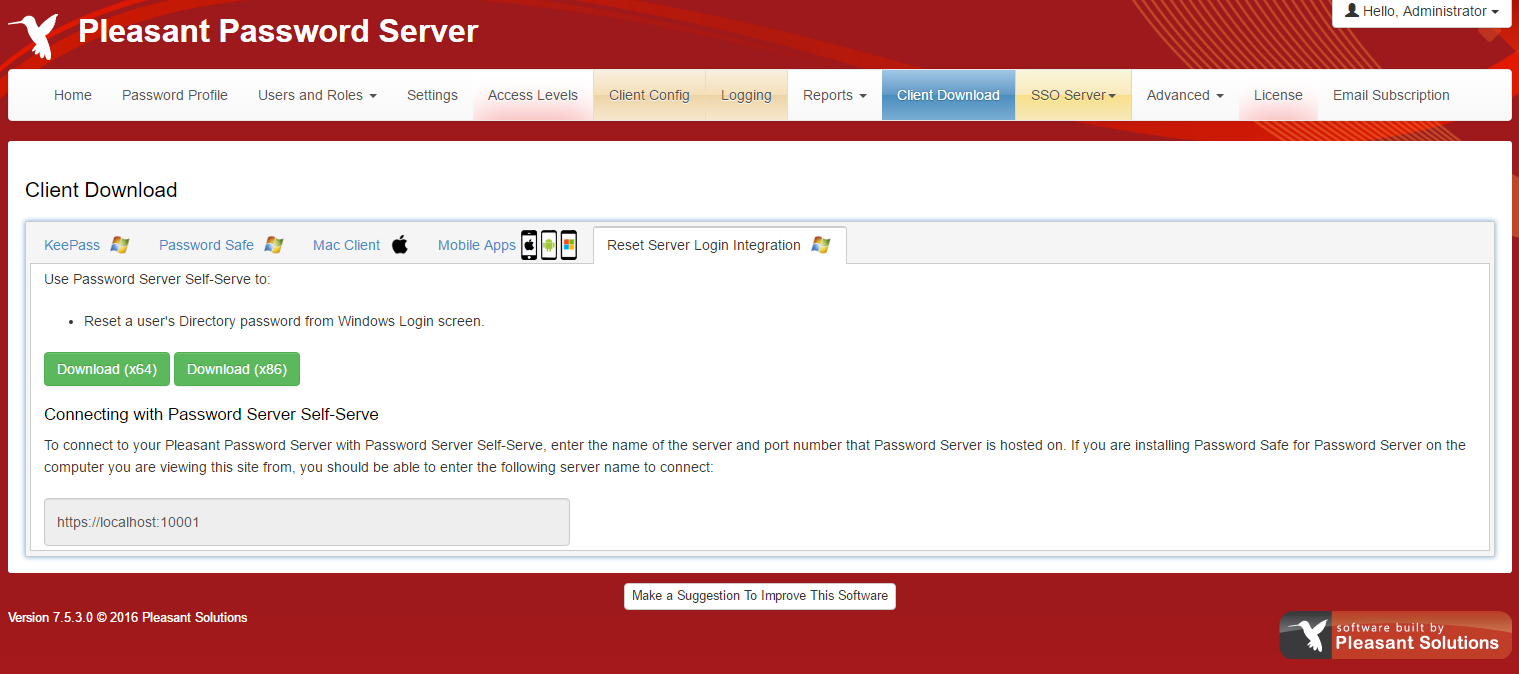Switch to the Password Safe tab
The image size is (1519, 674).
pos(221,245)
